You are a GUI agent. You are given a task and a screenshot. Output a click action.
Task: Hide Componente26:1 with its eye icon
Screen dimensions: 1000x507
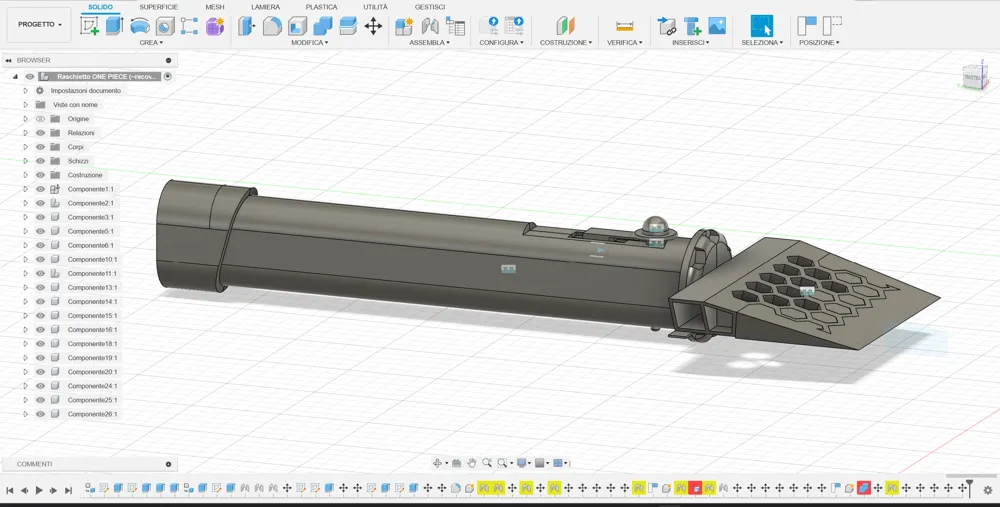40,414
